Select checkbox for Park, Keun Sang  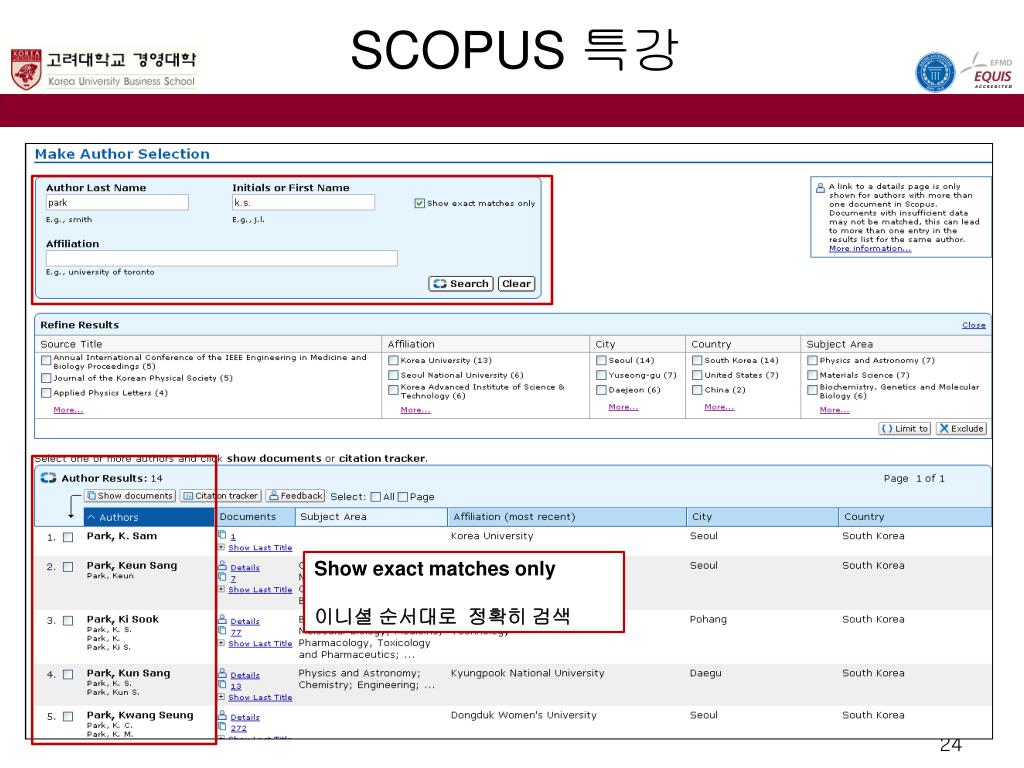(x=68, y=567)
